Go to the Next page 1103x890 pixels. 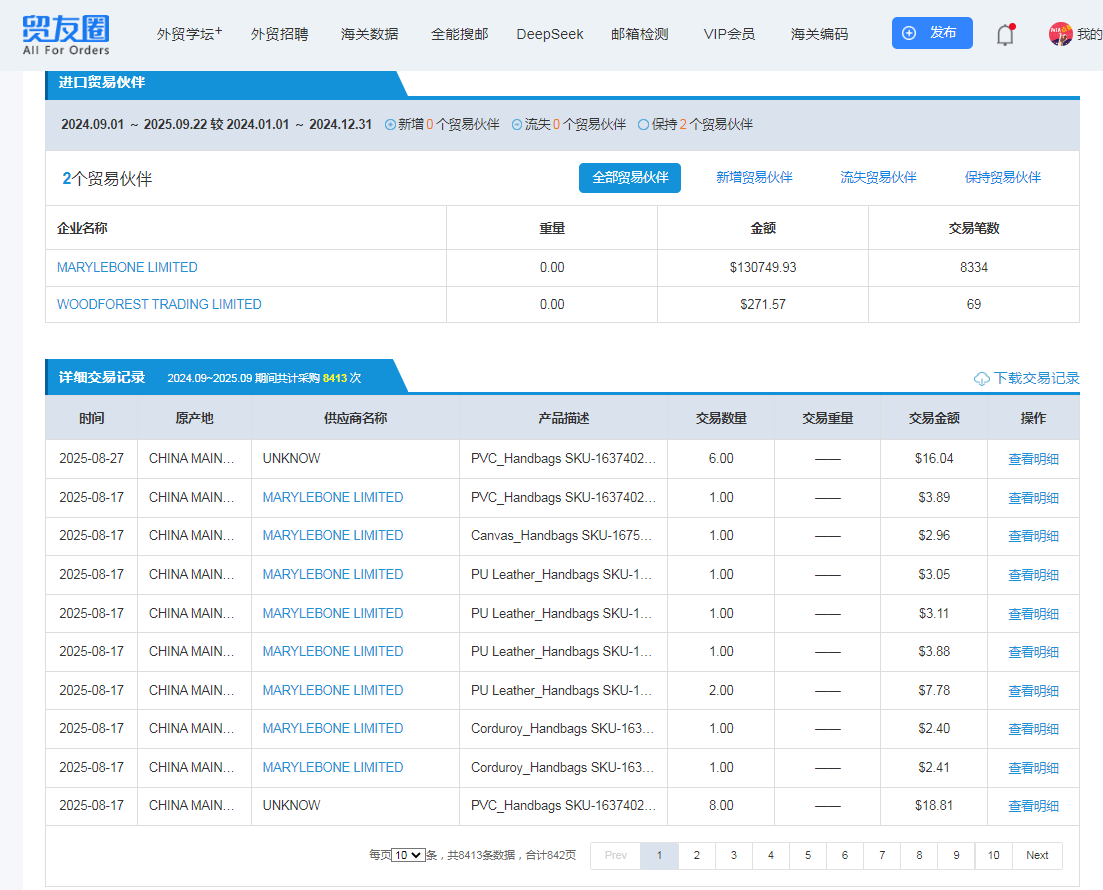[1037, 856]
